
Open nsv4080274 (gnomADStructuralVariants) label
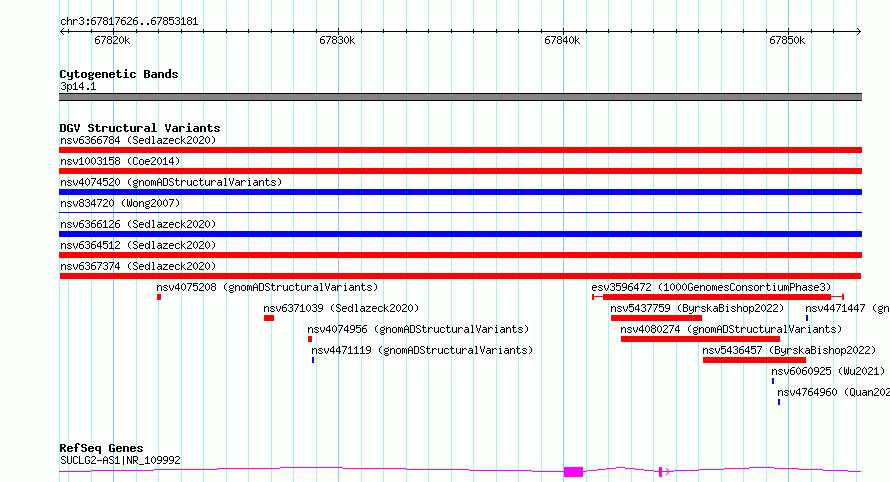(x=731, y=329)
